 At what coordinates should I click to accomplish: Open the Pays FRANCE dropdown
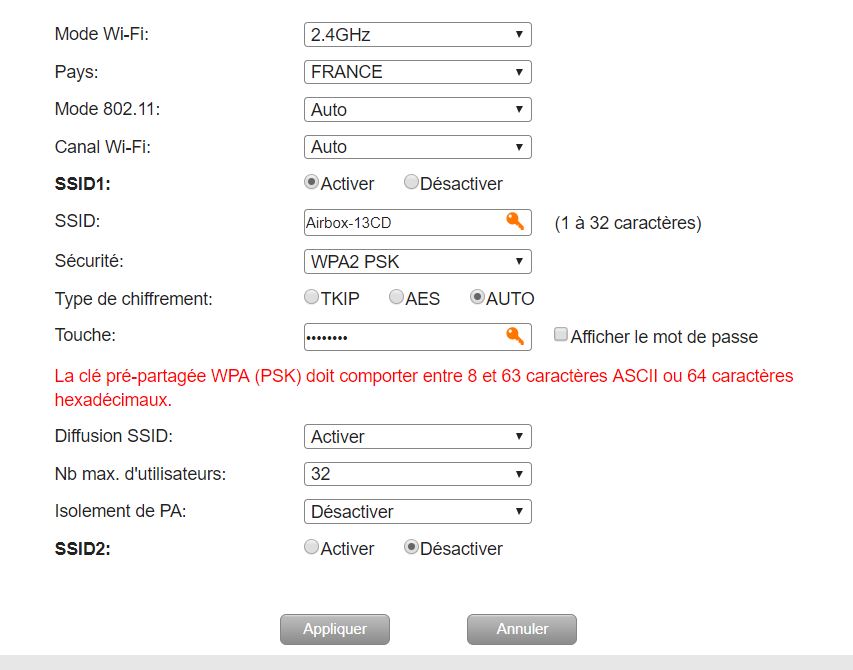click(x=418, y=72)
